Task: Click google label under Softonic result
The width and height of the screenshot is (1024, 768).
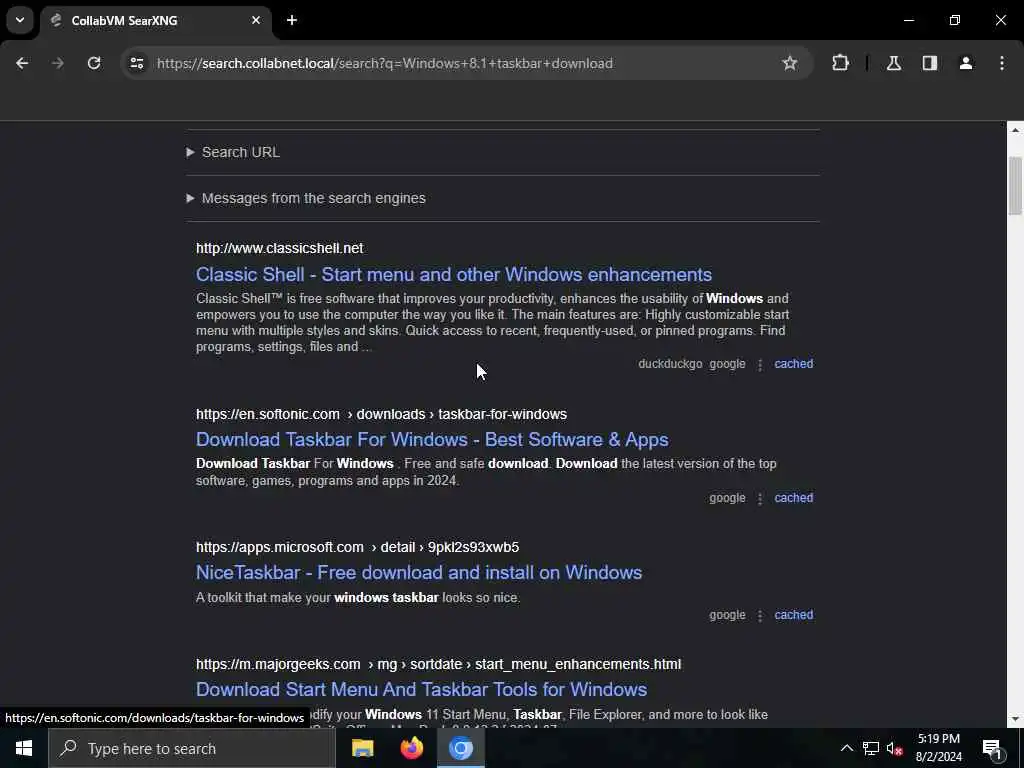Action: pos(727,498)
